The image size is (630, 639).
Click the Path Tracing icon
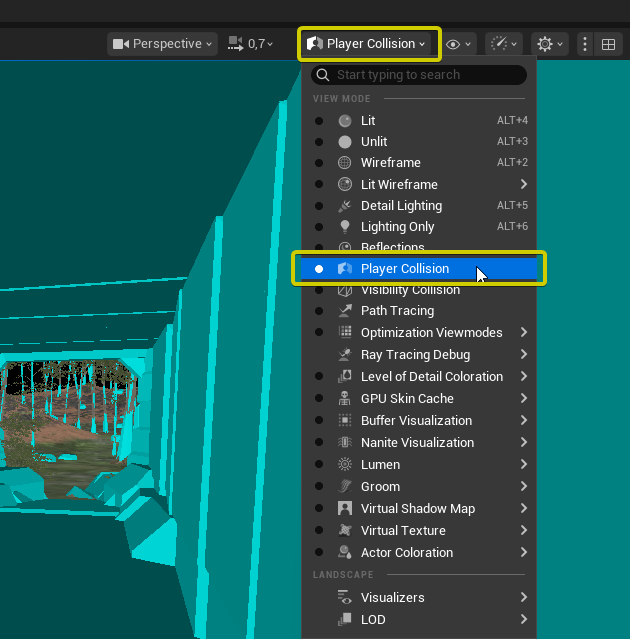click(345, 311)
